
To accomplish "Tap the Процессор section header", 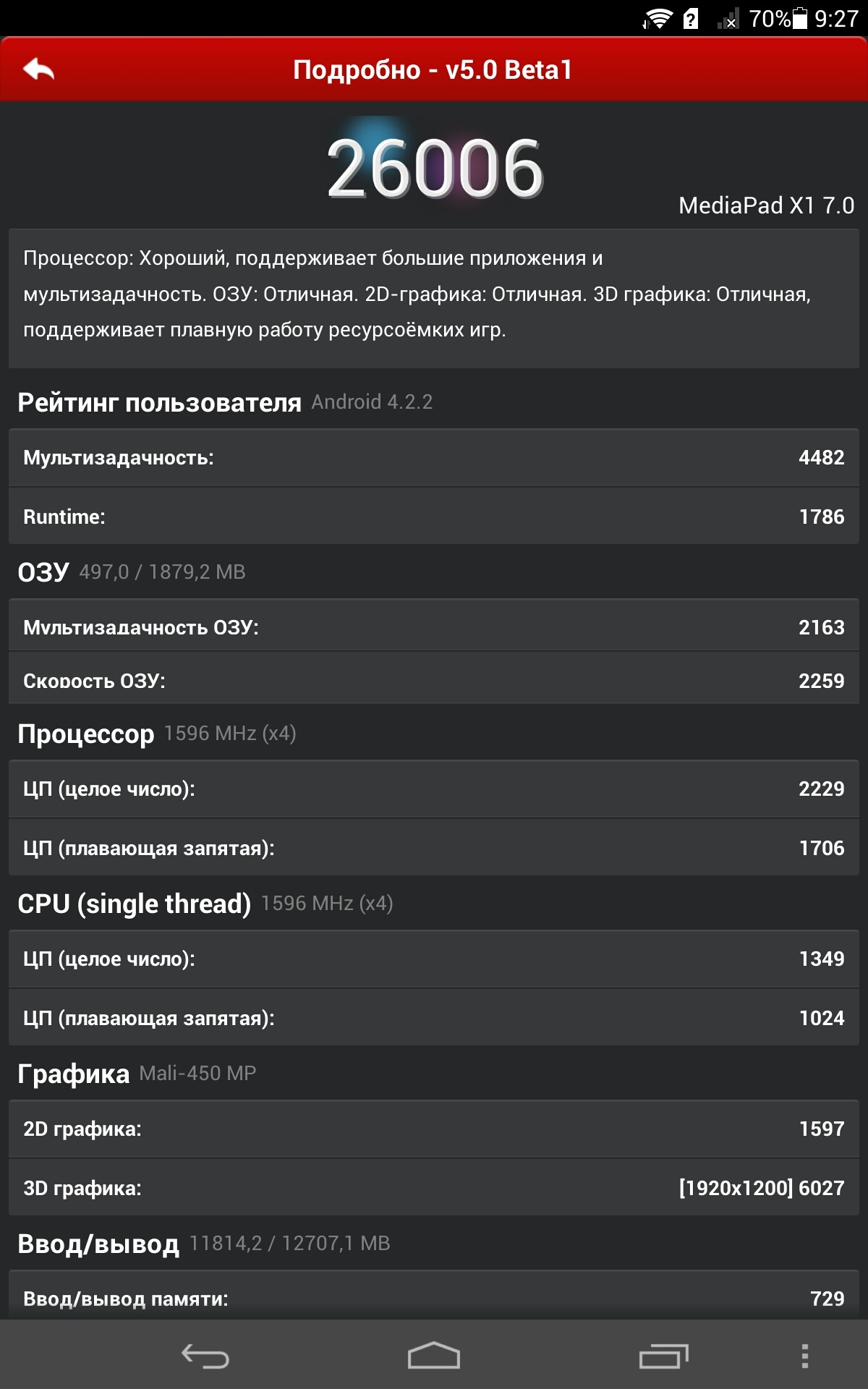I will [86, 734].
